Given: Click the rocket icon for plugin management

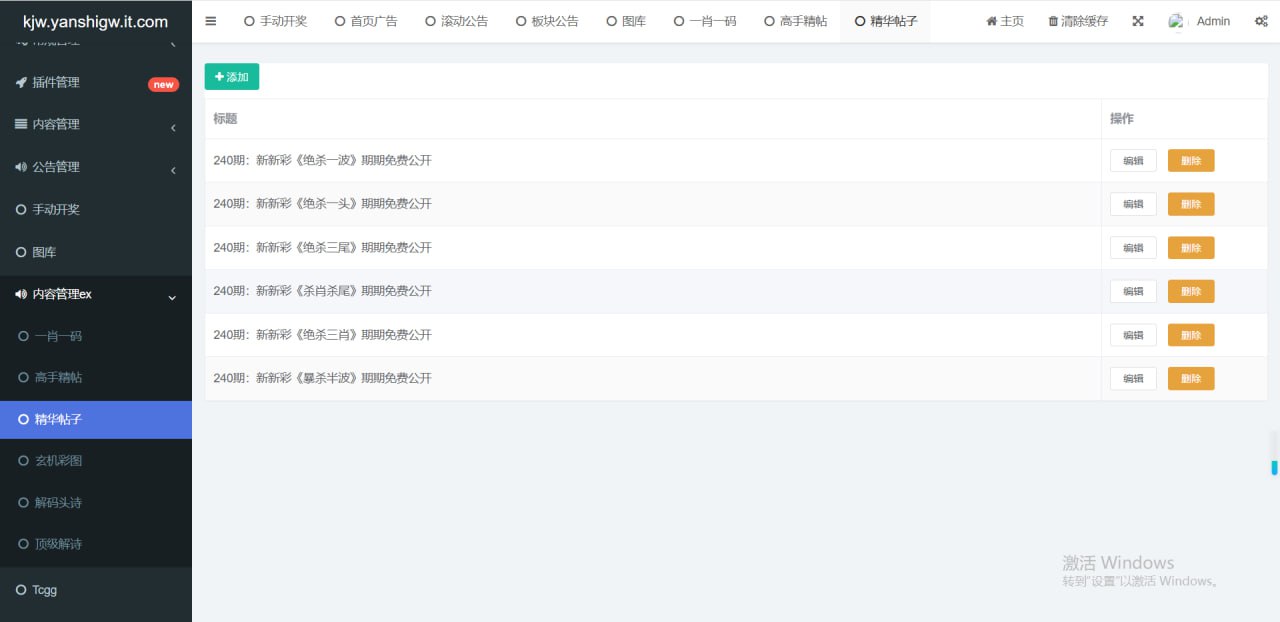Looking at the screenshot, I should tap(21, 83).
